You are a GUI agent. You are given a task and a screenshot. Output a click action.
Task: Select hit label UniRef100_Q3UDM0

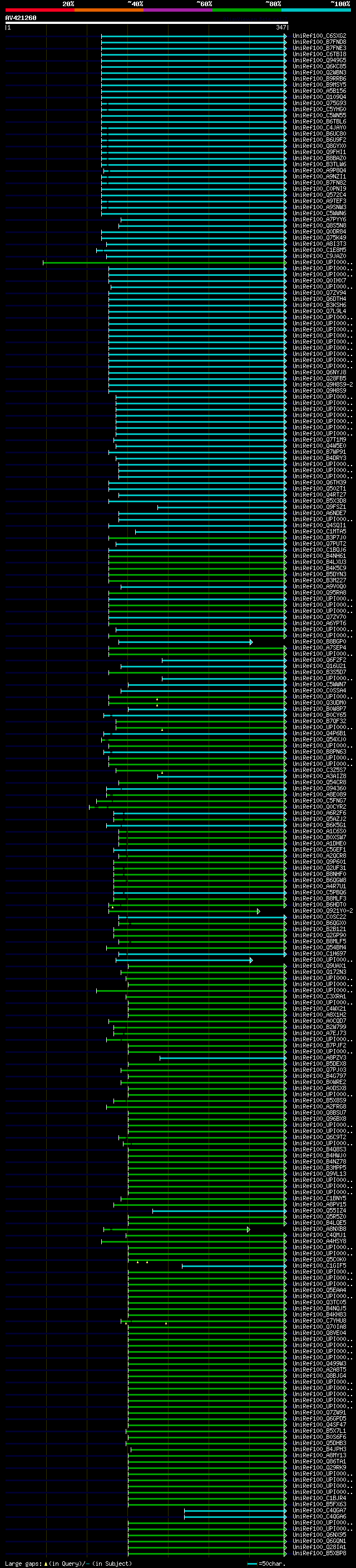[319, 703]
